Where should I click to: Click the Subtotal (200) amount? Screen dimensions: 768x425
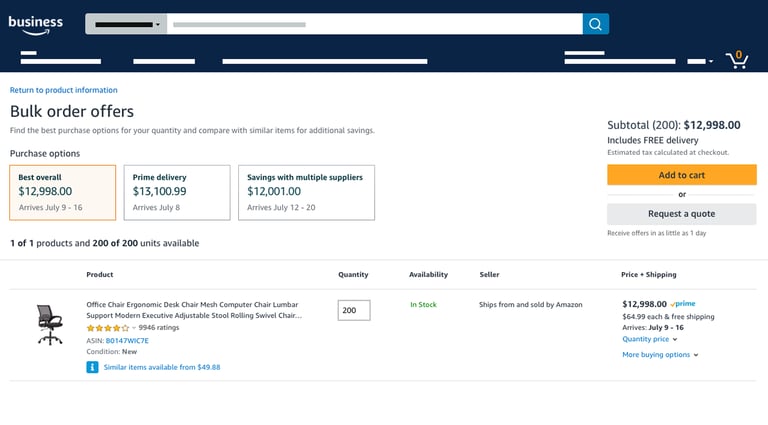click(x=712, y=125)
